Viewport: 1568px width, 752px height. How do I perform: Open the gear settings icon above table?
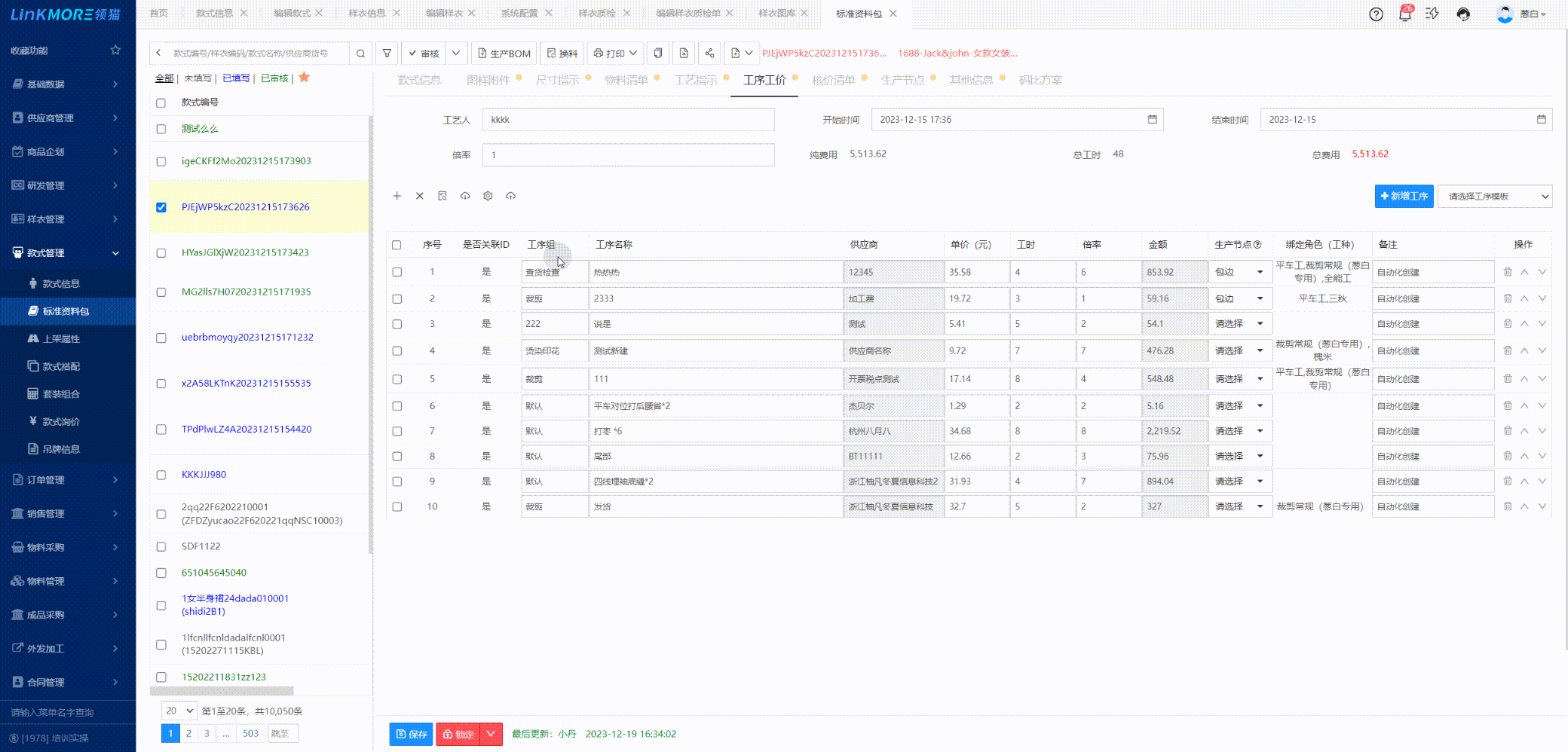488,196
